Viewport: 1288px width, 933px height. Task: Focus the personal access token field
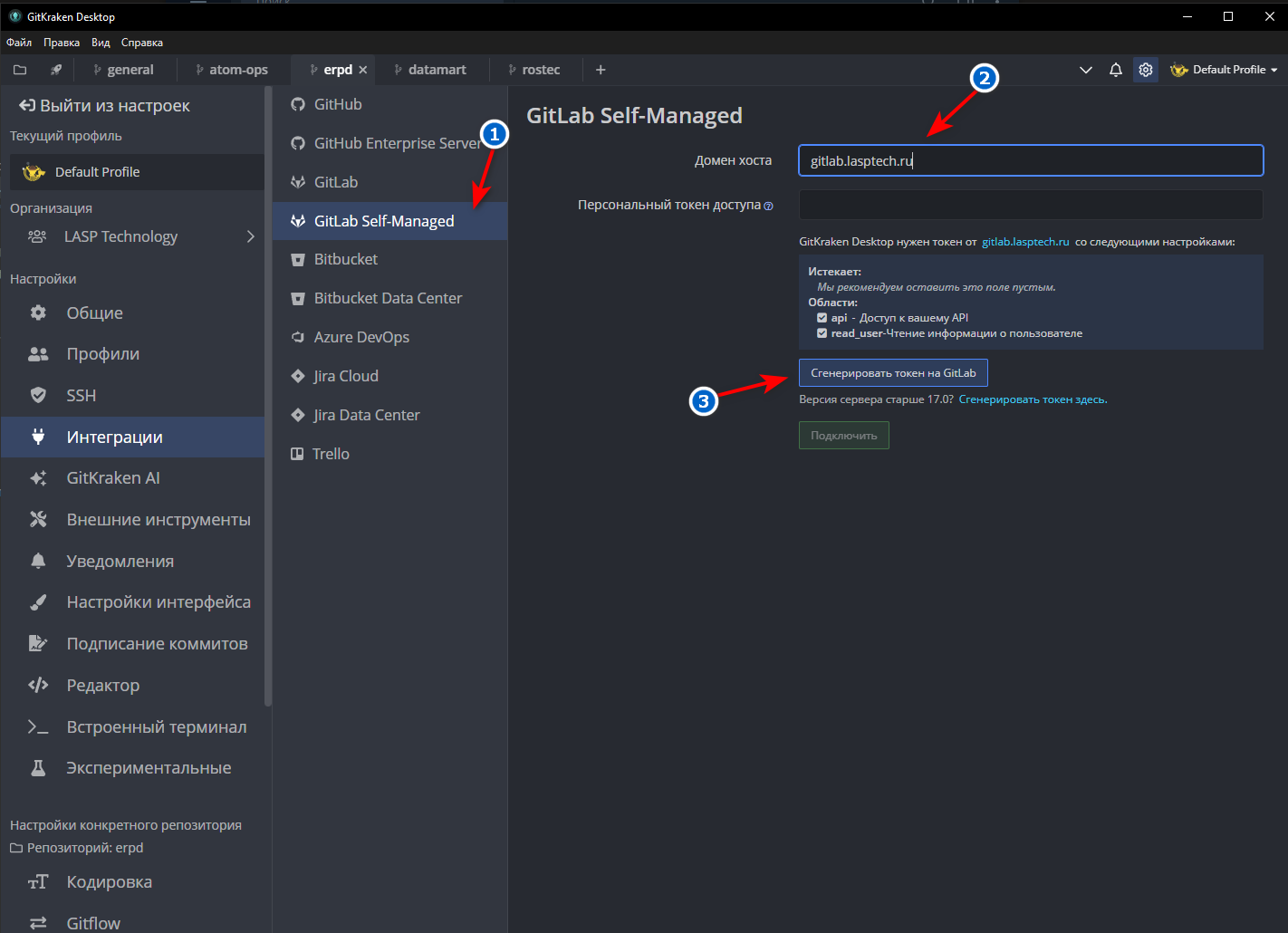(1031, 205)
